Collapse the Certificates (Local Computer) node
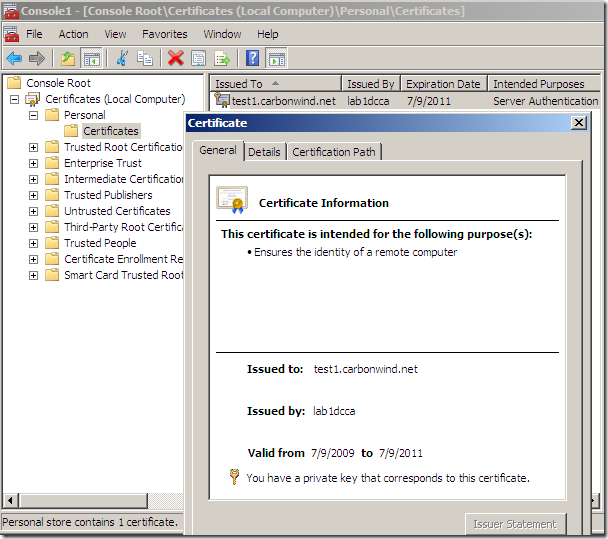The height and width of the screenshot is (539, 608). (x=14, y=100)
